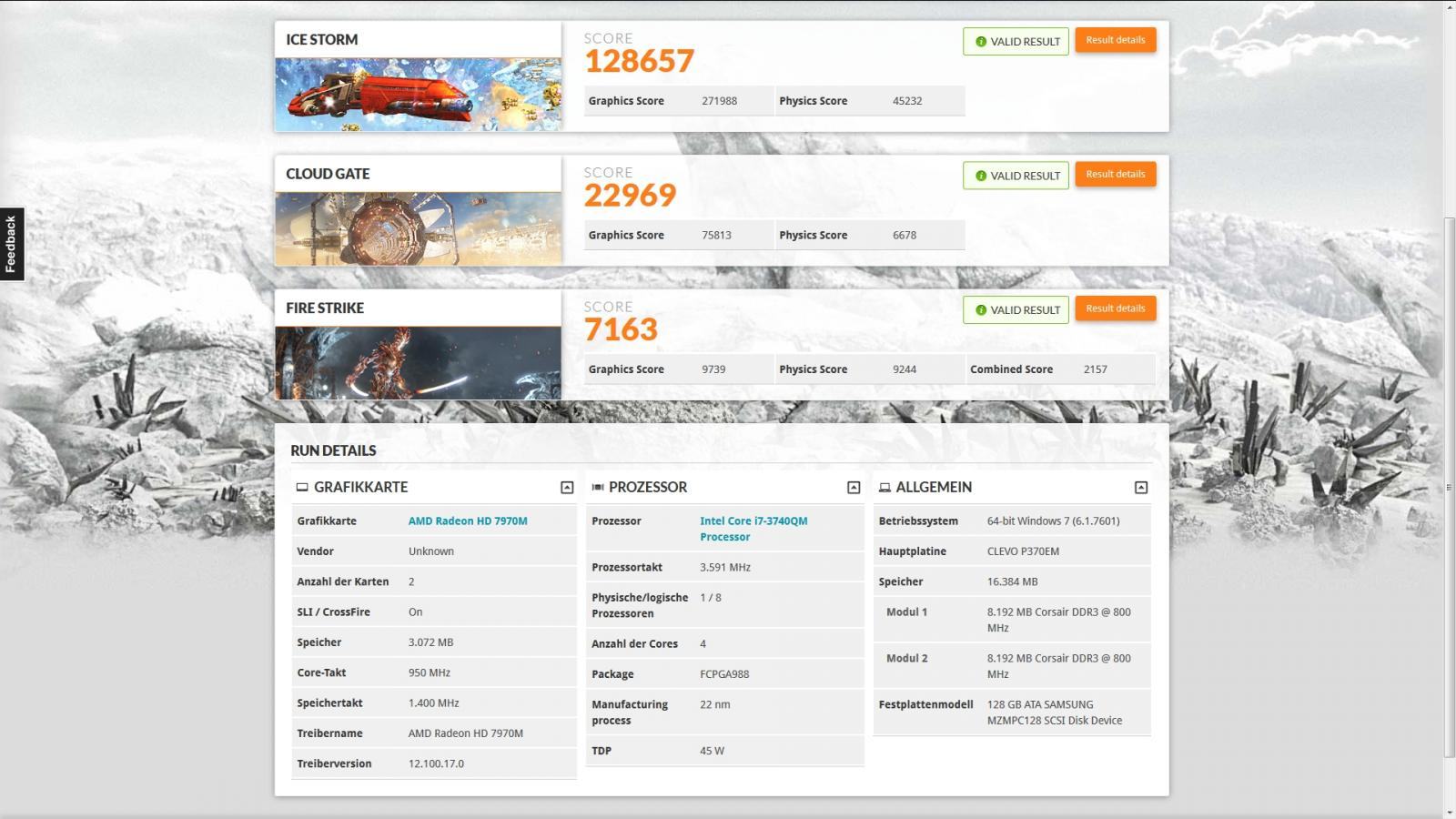This screenshot has height=819, width=1456.
Task: Click the Anzahl der Cores value 4
Action: pyautogui.click(x=703, y=644)
